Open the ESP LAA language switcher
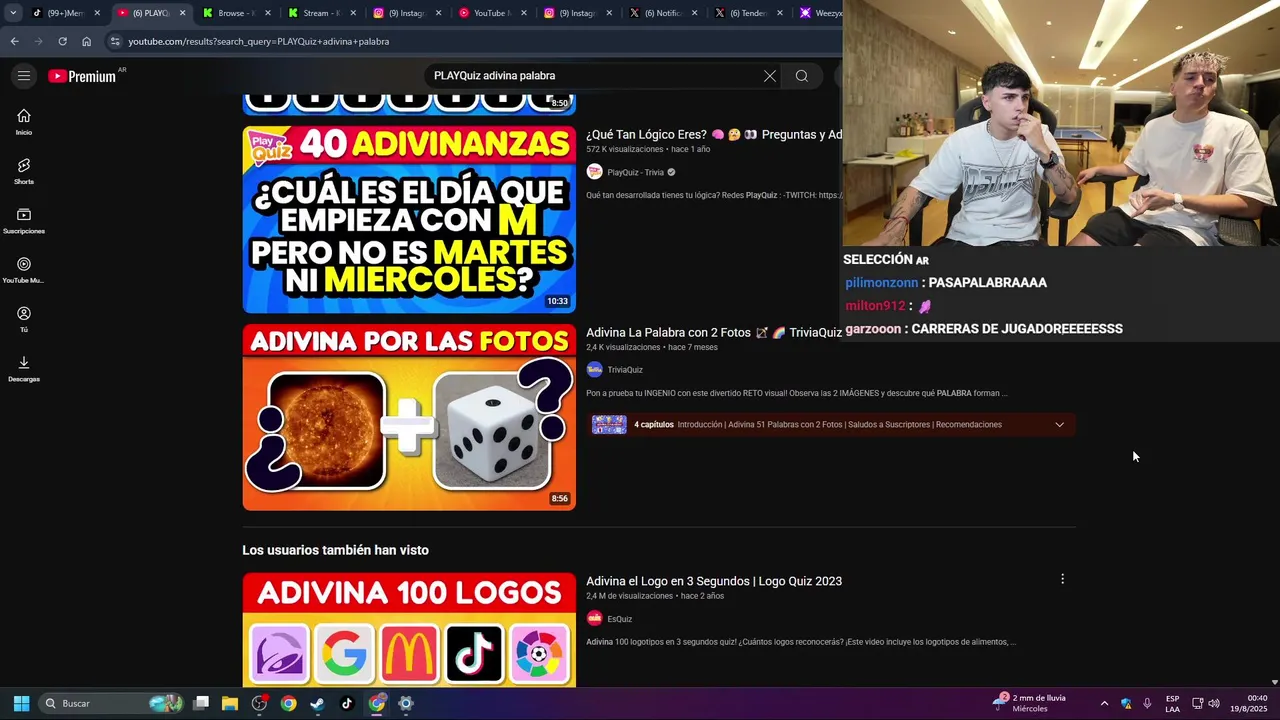Viewport: 1280px width, 720px height. coord(1172,703)
